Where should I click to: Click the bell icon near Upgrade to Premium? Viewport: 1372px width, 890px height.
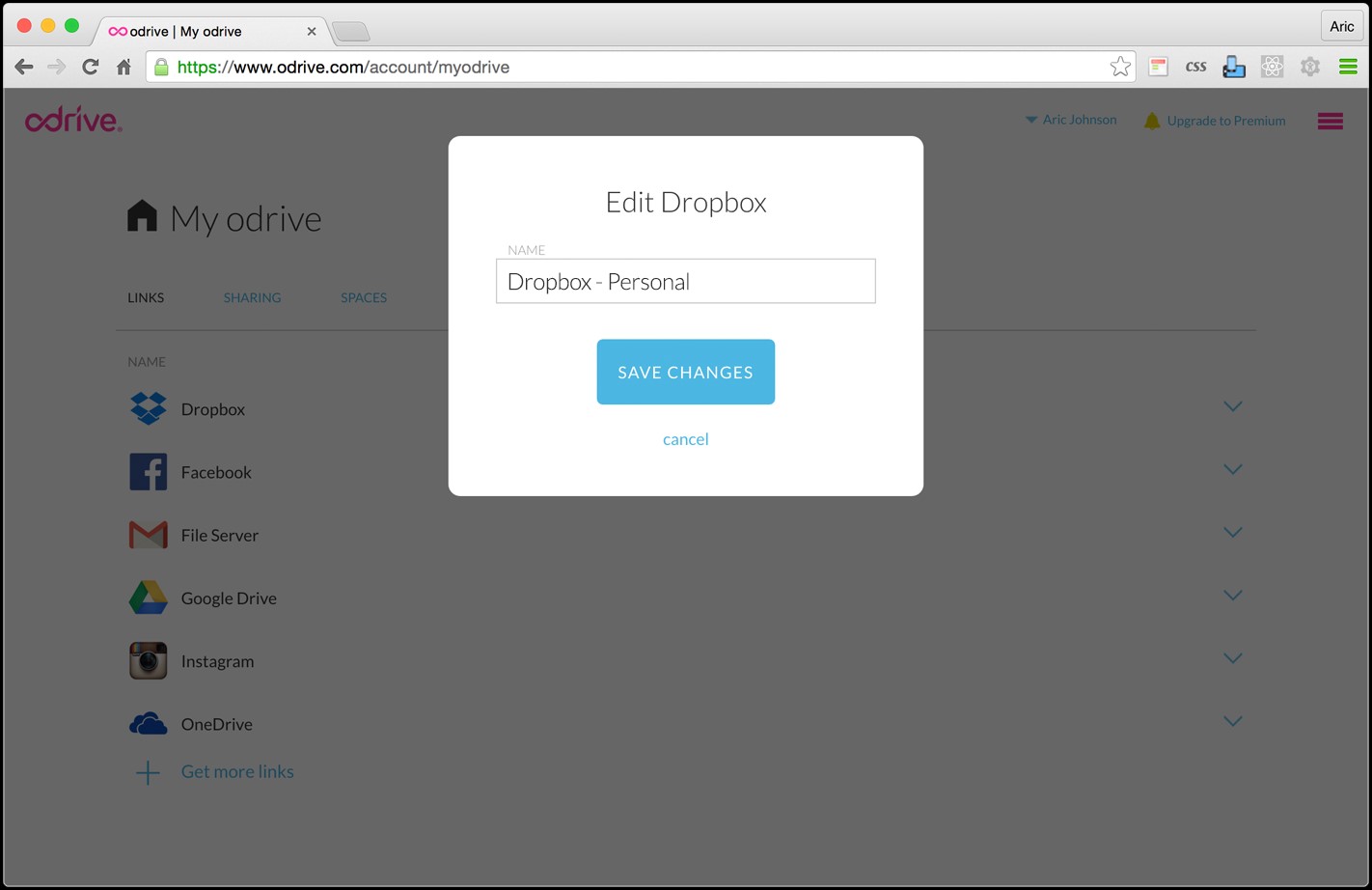tap(1152, 121)
